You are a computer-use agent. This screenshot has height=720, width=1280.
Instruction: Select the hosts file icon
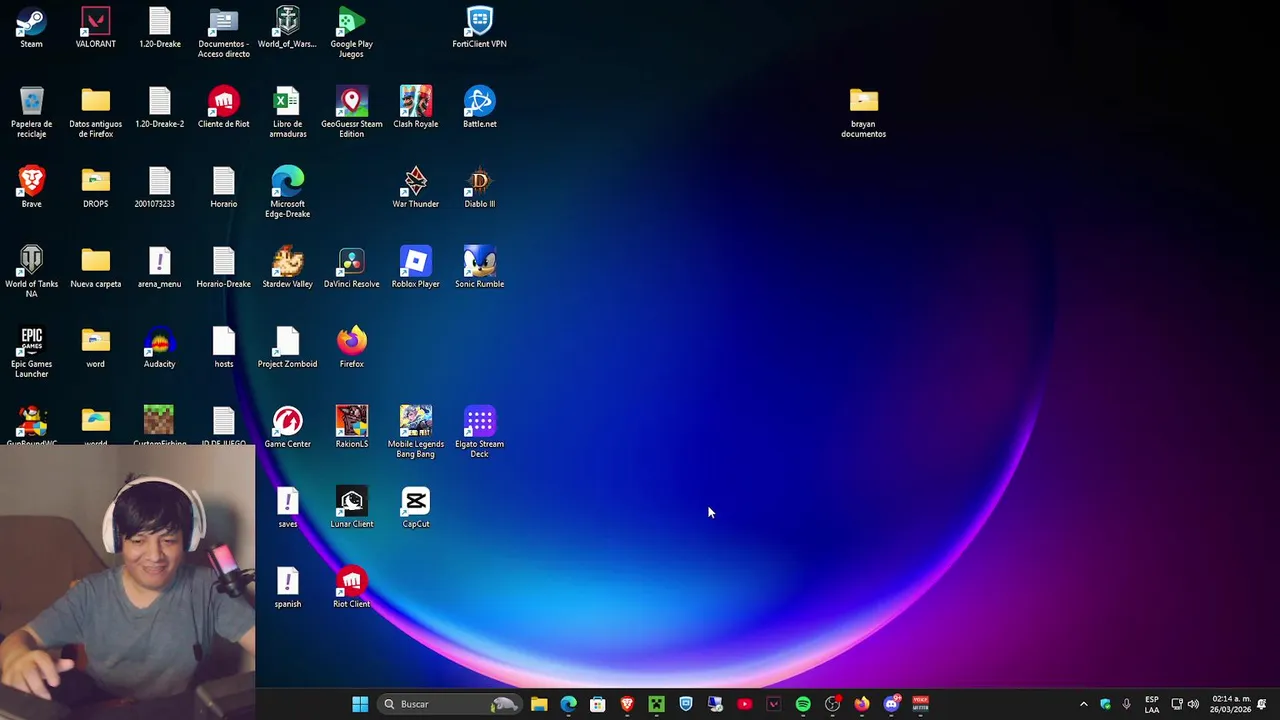click(x=224, y=347)
